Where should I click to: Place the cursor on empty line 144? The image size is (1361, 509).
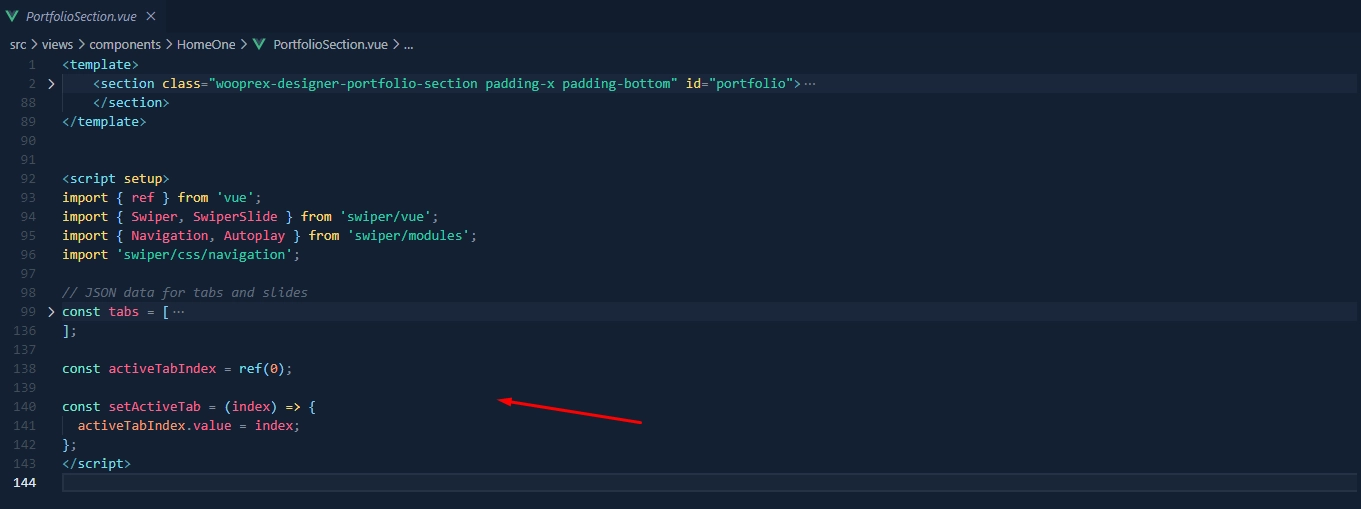(400, 483)
